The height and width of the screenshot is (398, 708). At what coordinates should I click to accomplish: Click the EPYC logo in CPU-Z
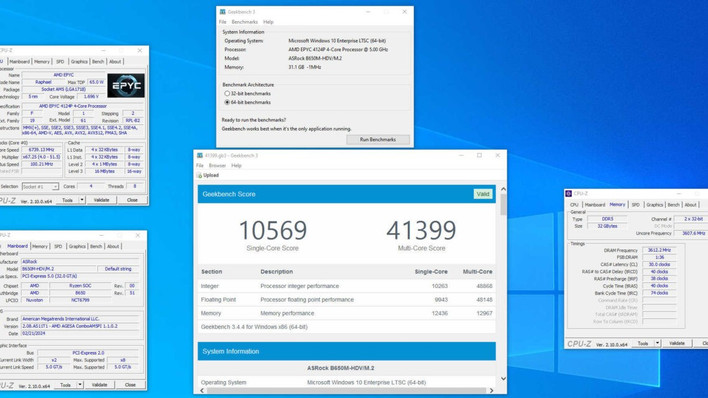pyautogui.click(x=126, y=86)
